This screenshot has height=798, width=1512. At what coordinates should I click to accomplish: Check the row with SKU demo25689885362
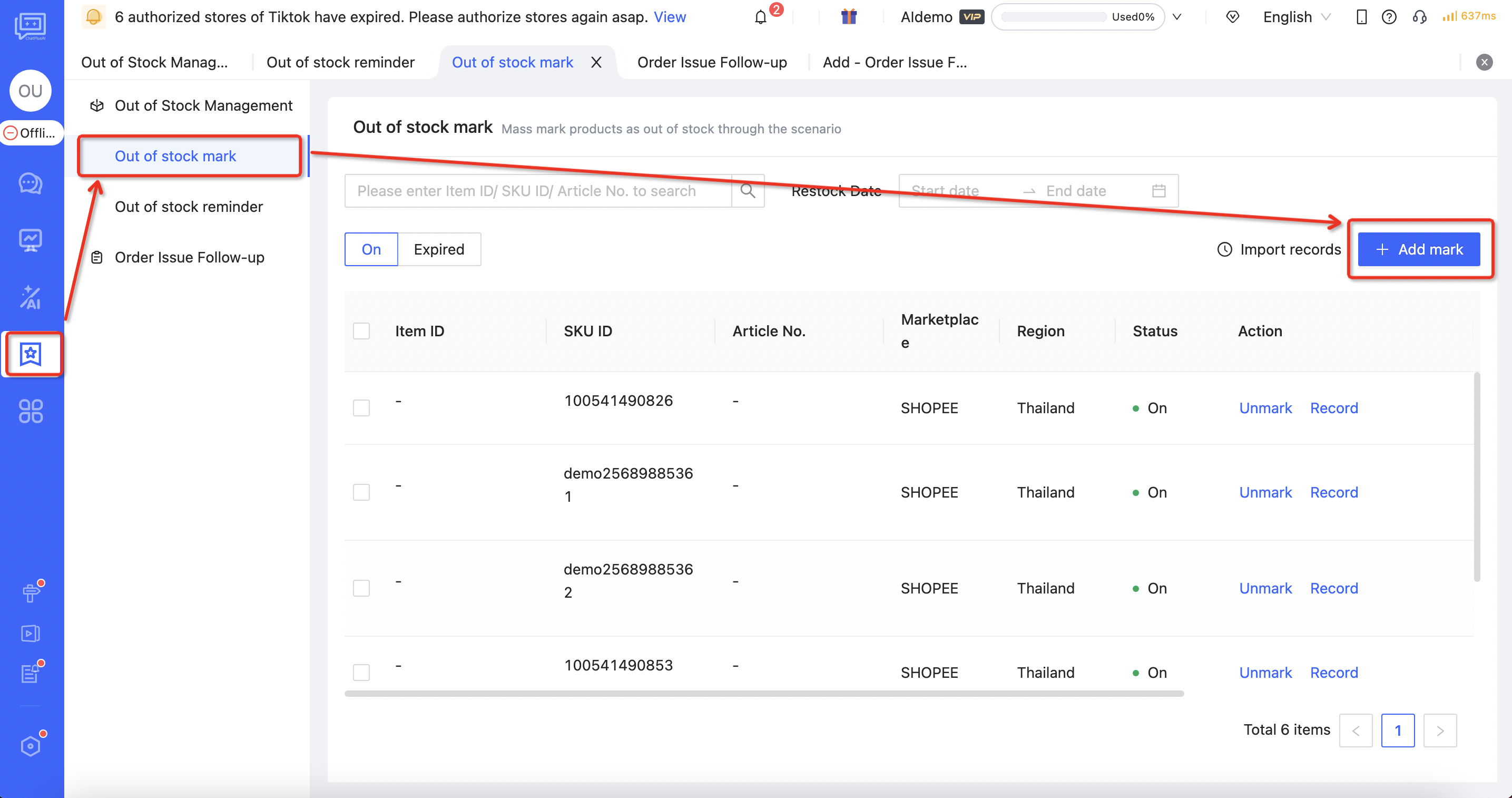(361, 588)
